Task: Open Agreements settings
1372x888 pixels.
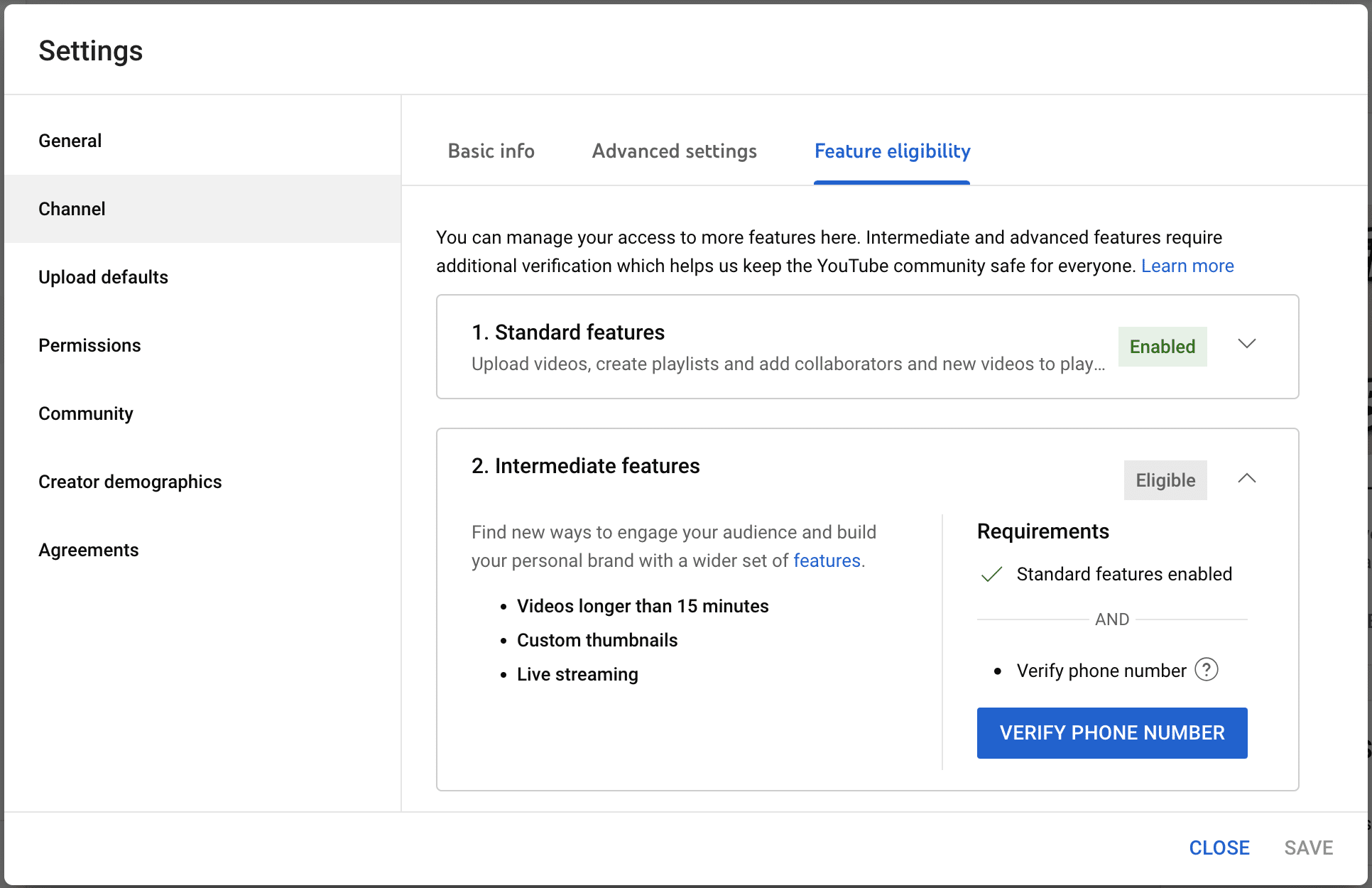Action: click(88, 549)
